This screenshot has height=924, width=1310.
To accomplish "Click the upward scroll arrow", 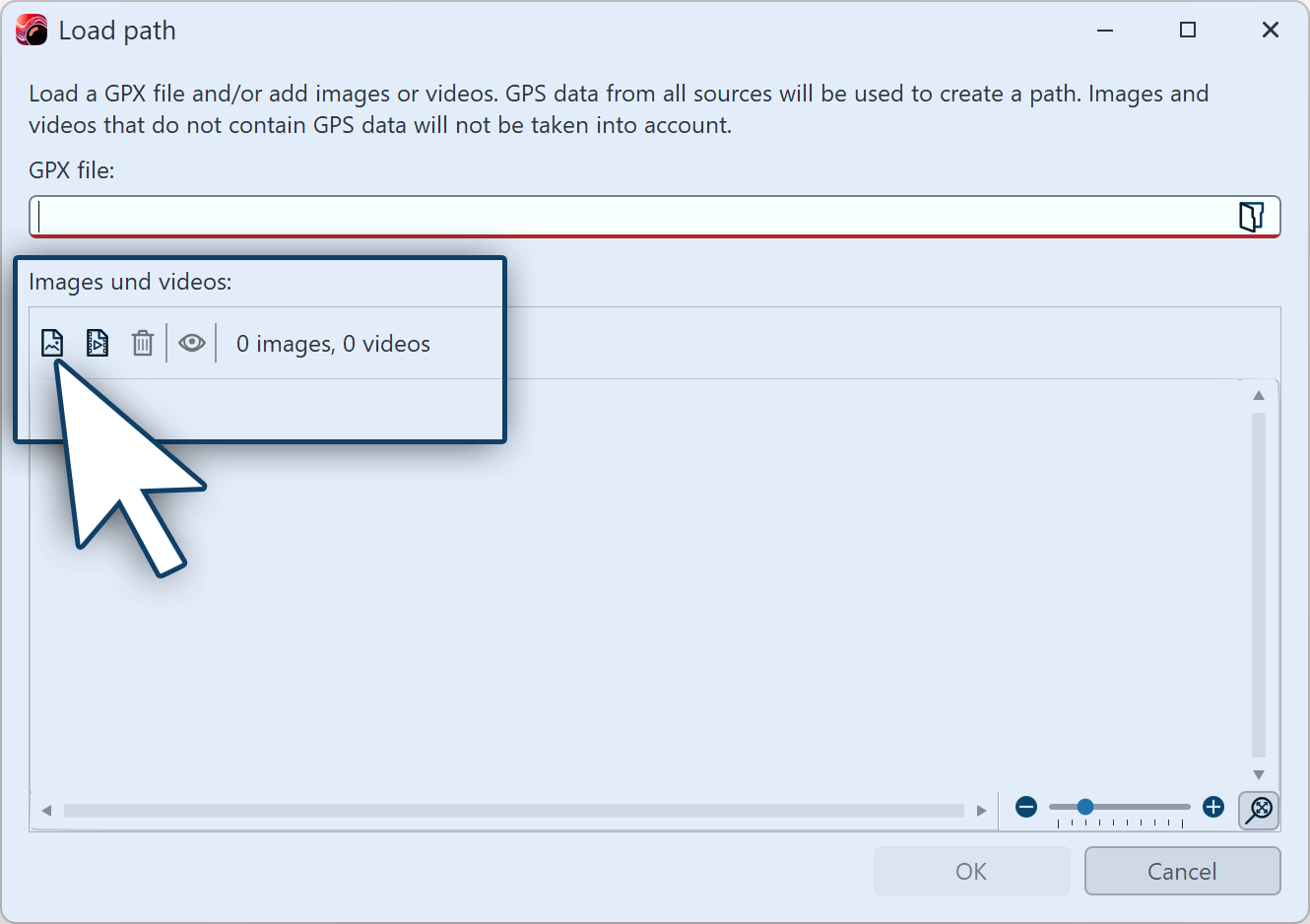I will click(x=1258, y=394).
